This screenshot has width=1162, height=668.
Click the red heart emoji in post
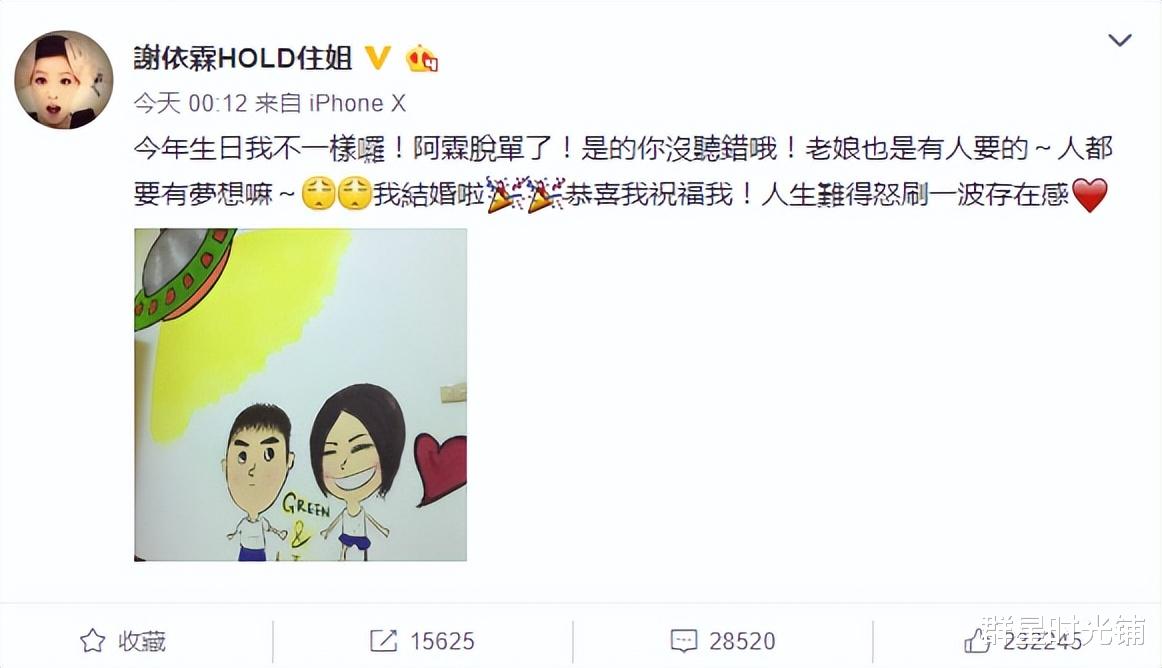pos(1089,195)
